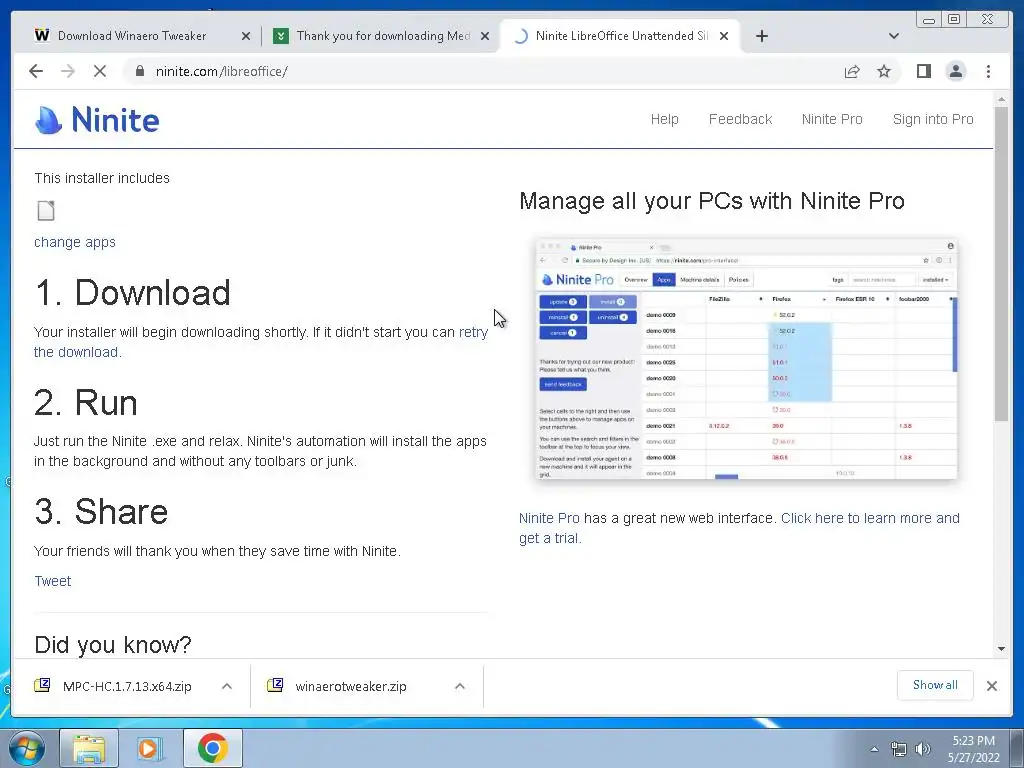This screenshot has width=1024, height=768.
Task: Click the network tray icon
Action: [x=899, y=749]
